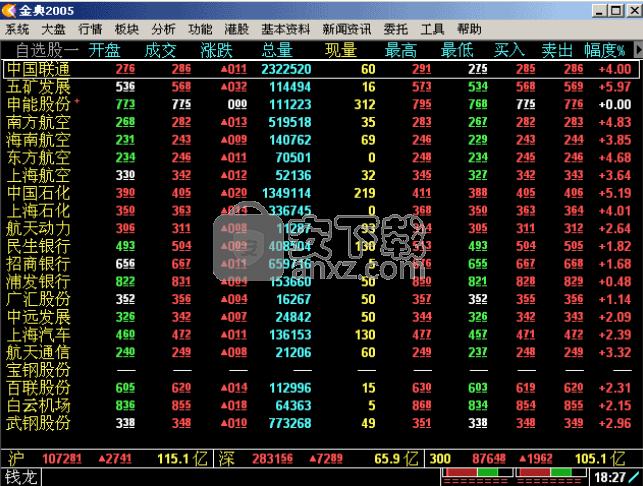This screenshot has height=486, width=643.
Task: Select the 中国联通 stock row
Action: click(321, 69)
